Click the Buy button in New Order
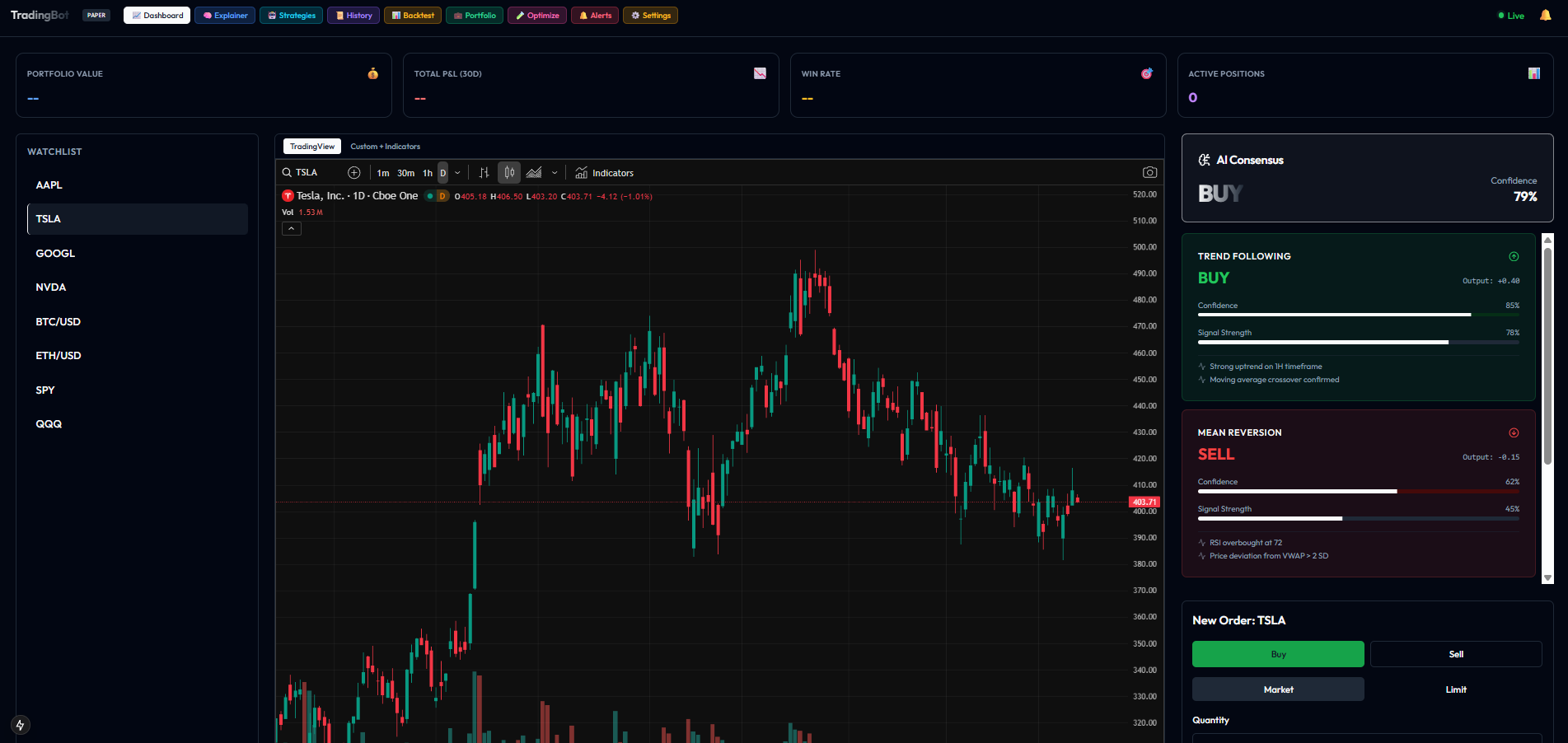 (x=1277, y=653)
